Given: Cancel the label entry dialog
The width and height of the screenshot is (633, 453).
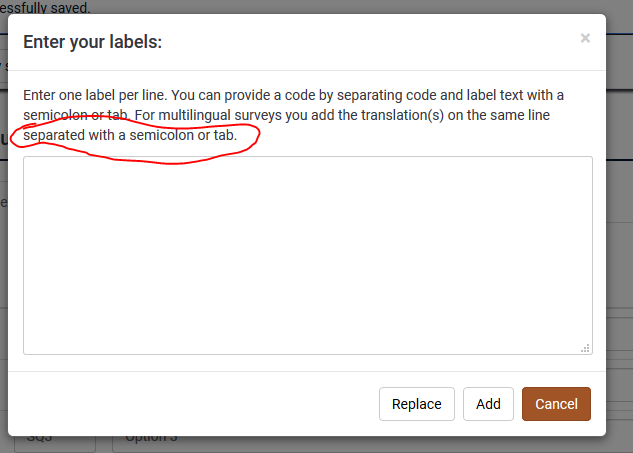Looking at the screenshot, I should click(556, 404).
